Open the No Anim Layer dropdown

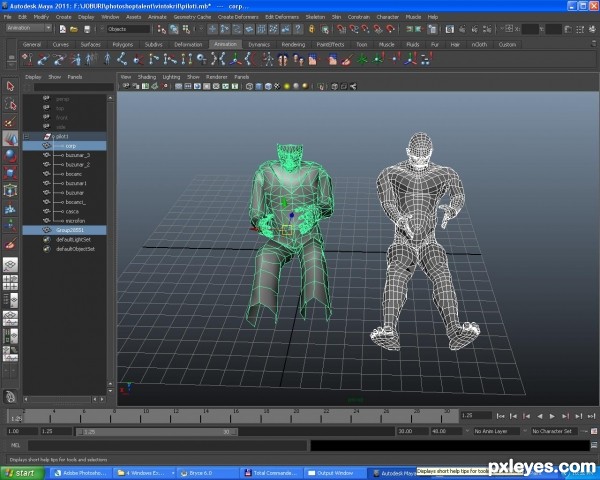[x=496, y=431]
